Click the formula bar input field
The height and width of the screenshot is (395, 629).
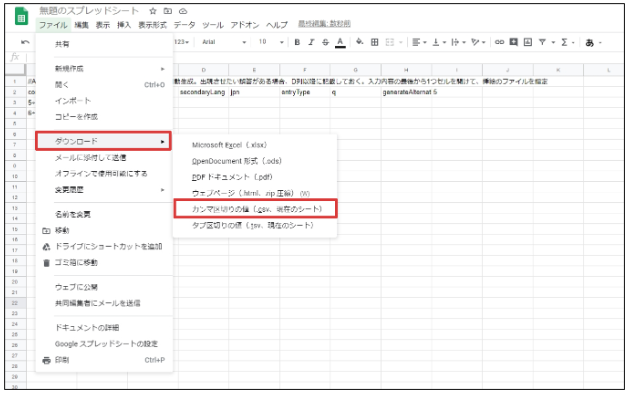tap(325, 57)
